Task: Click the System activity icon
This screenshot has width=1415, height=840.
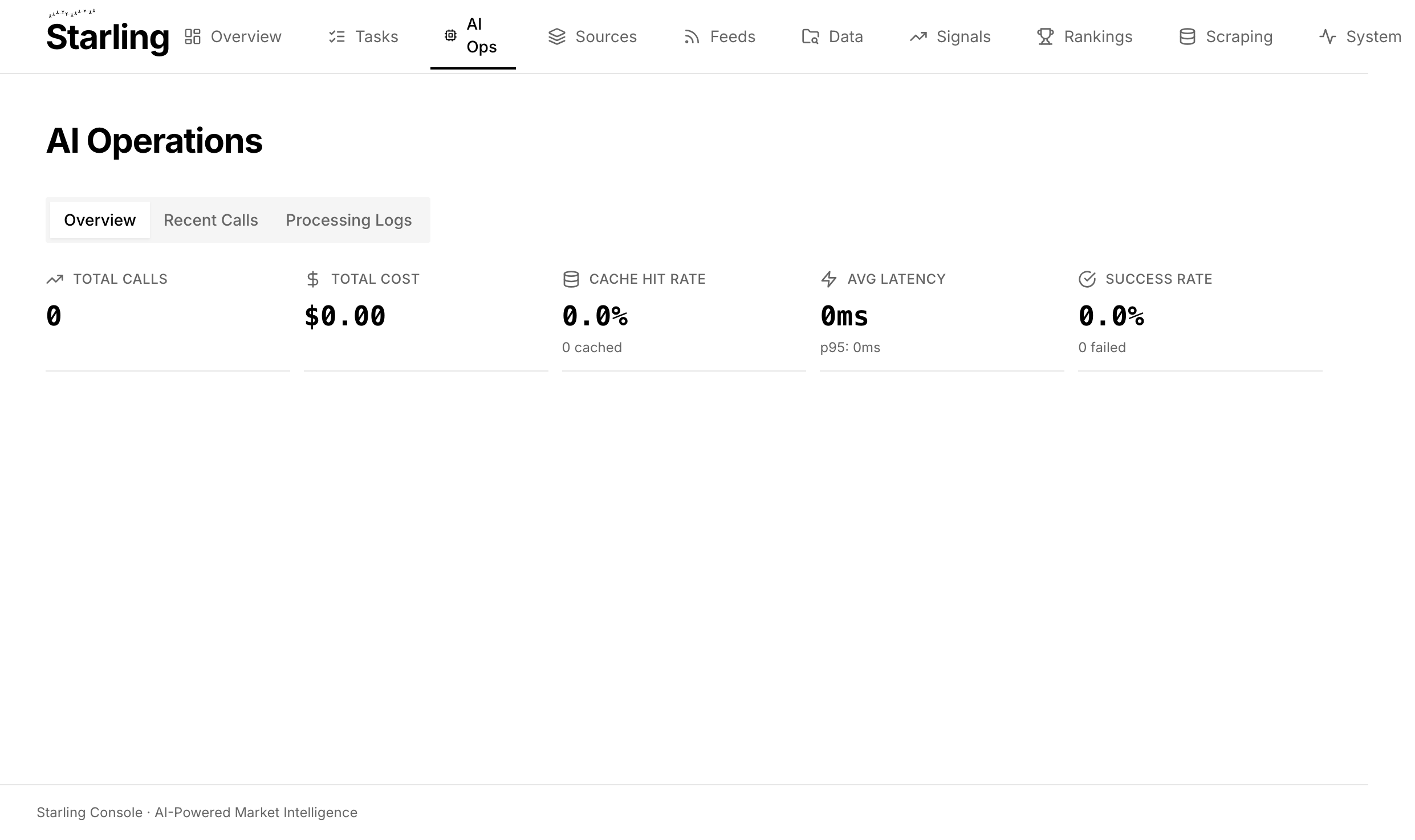Action: tap(1327, 36)
